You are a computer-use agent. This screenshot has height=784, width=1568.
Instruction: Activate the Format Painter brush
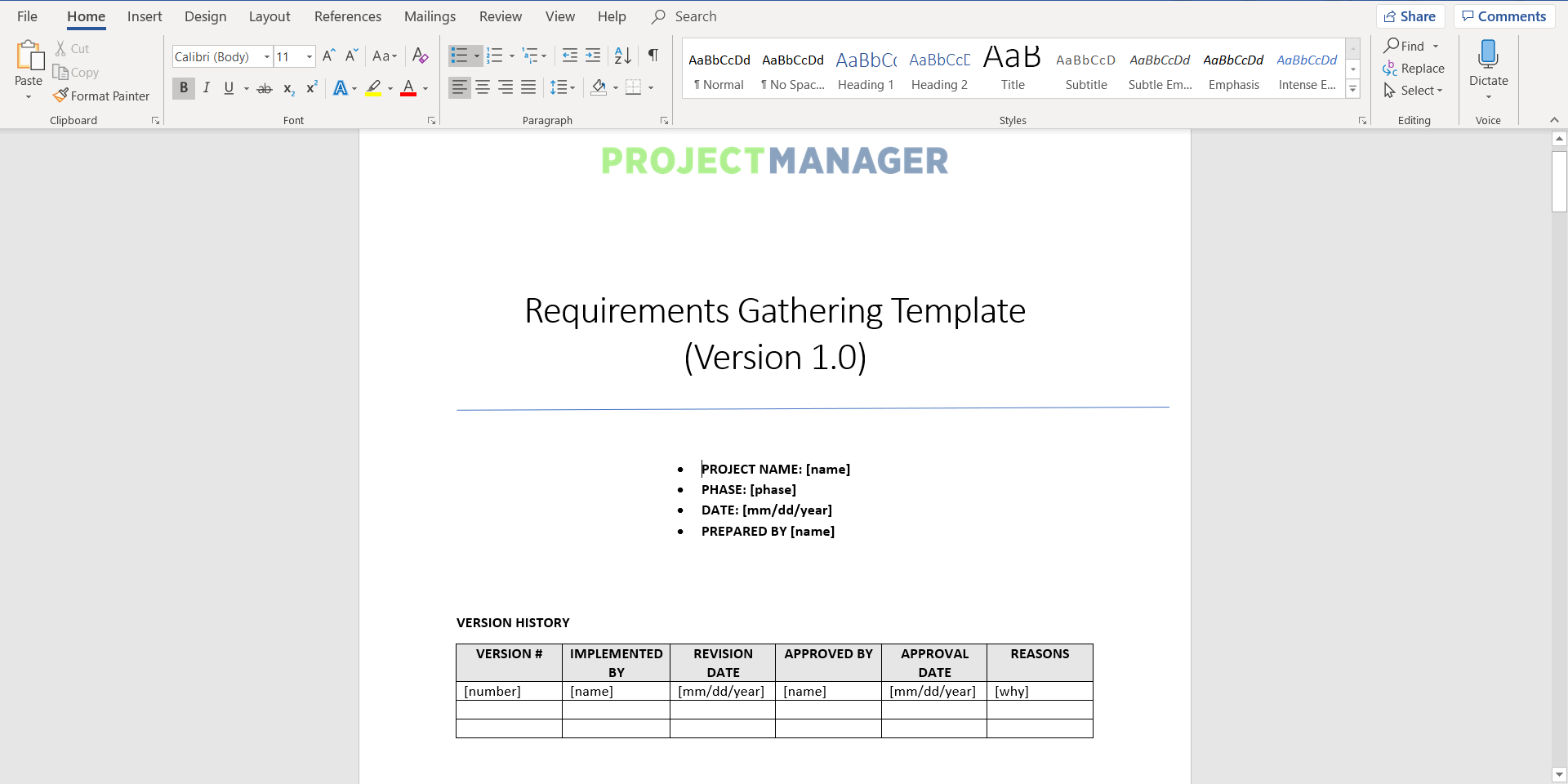(x=60, y=96)
